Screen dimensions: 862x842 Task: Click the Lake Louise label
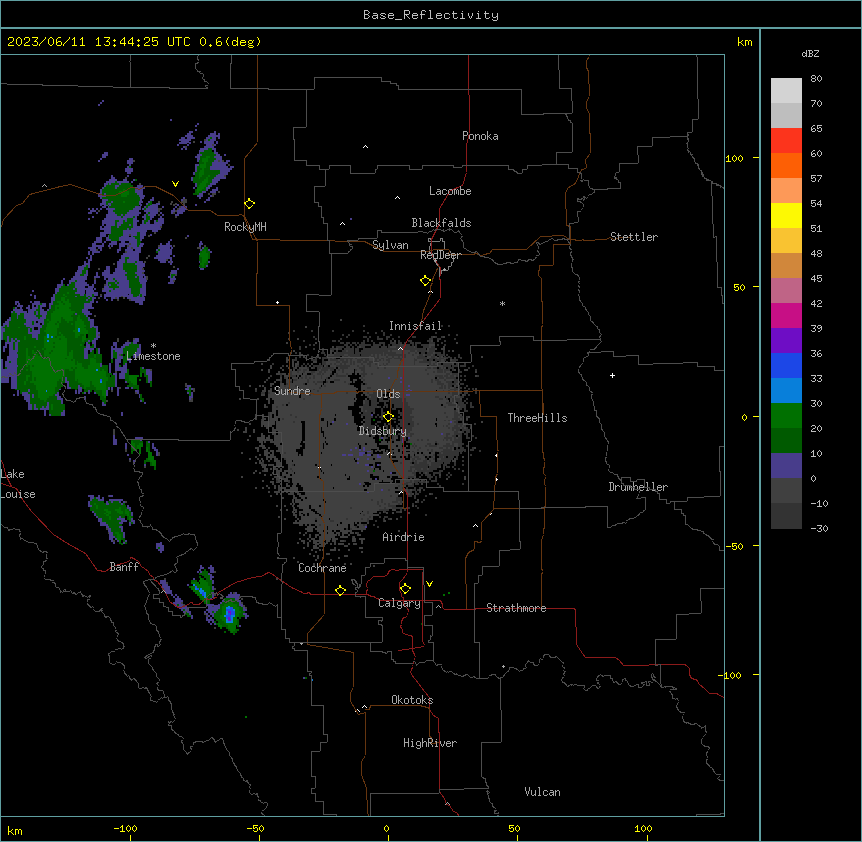pos(18,484)
